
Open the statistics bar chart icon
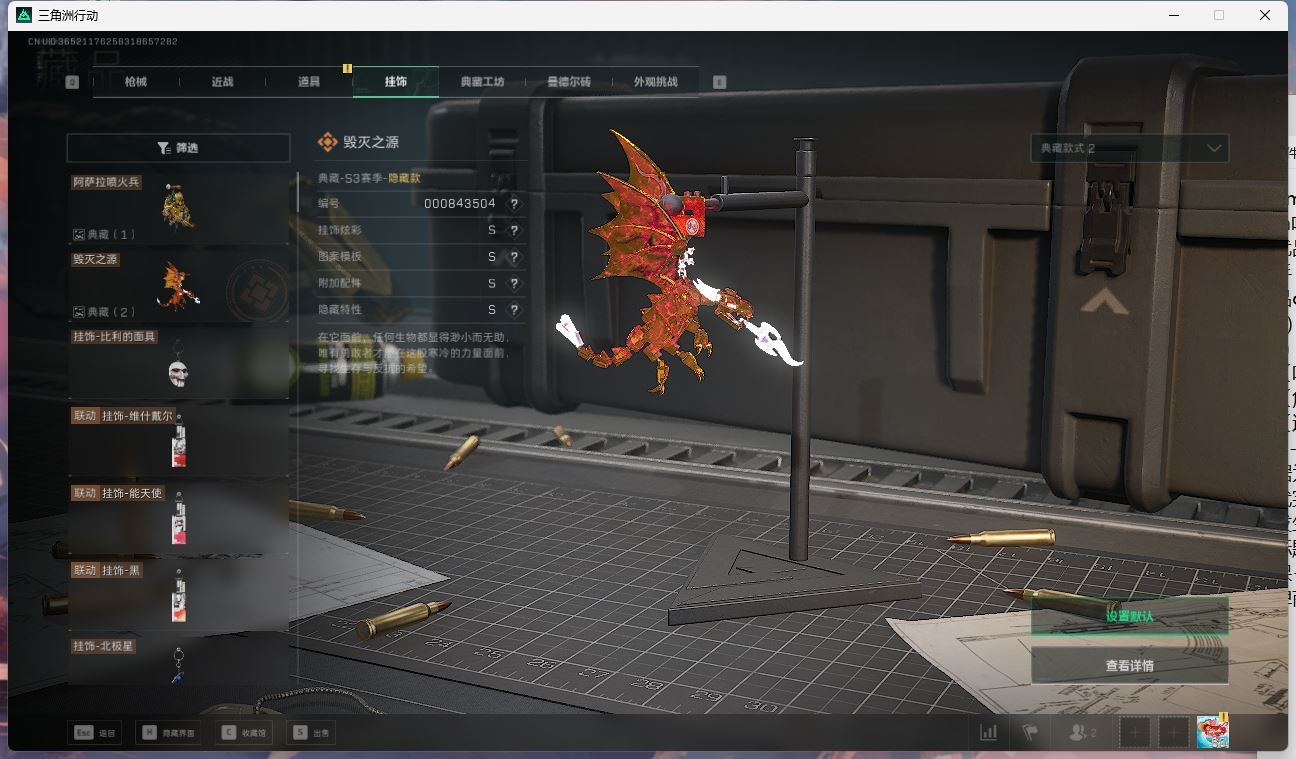tap(988, 733)
